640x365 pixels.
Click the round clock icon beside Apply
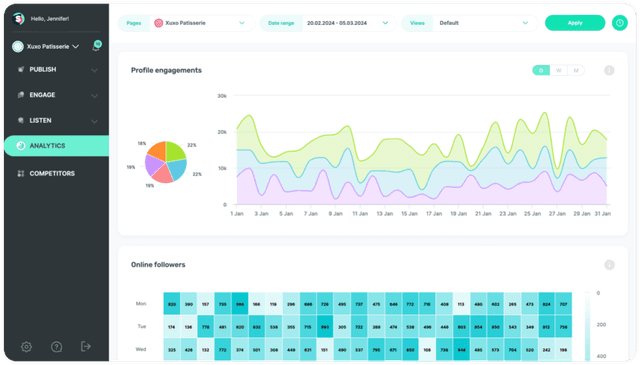pyautogui.click(x=620, y=23)
